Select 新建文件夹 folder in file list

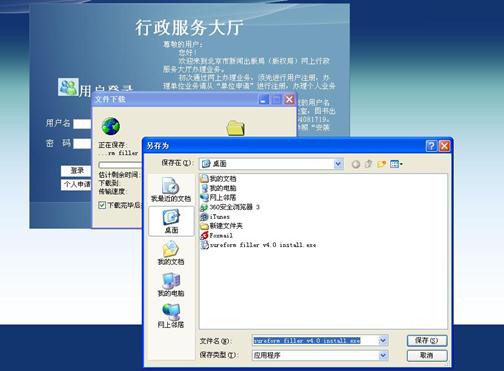point(222,226)
